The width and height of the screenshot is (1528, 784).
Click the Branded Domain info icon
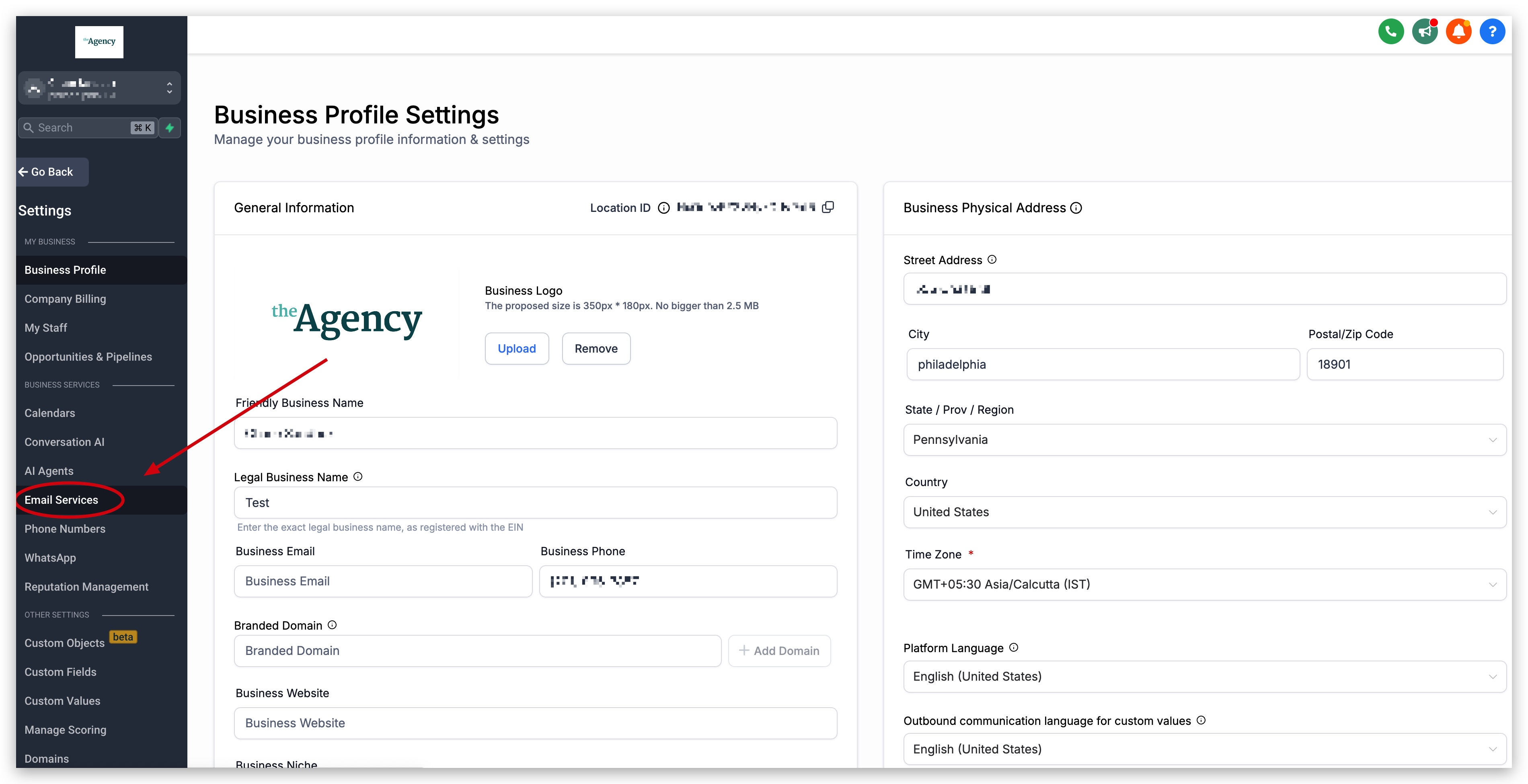pyautogui.click(x=332, y=625)
